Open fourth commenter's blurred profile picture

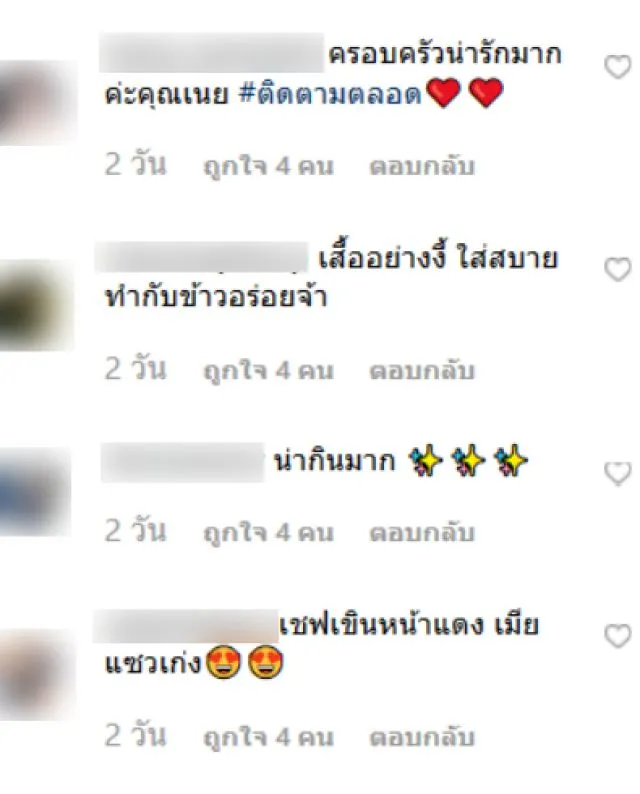37,676
